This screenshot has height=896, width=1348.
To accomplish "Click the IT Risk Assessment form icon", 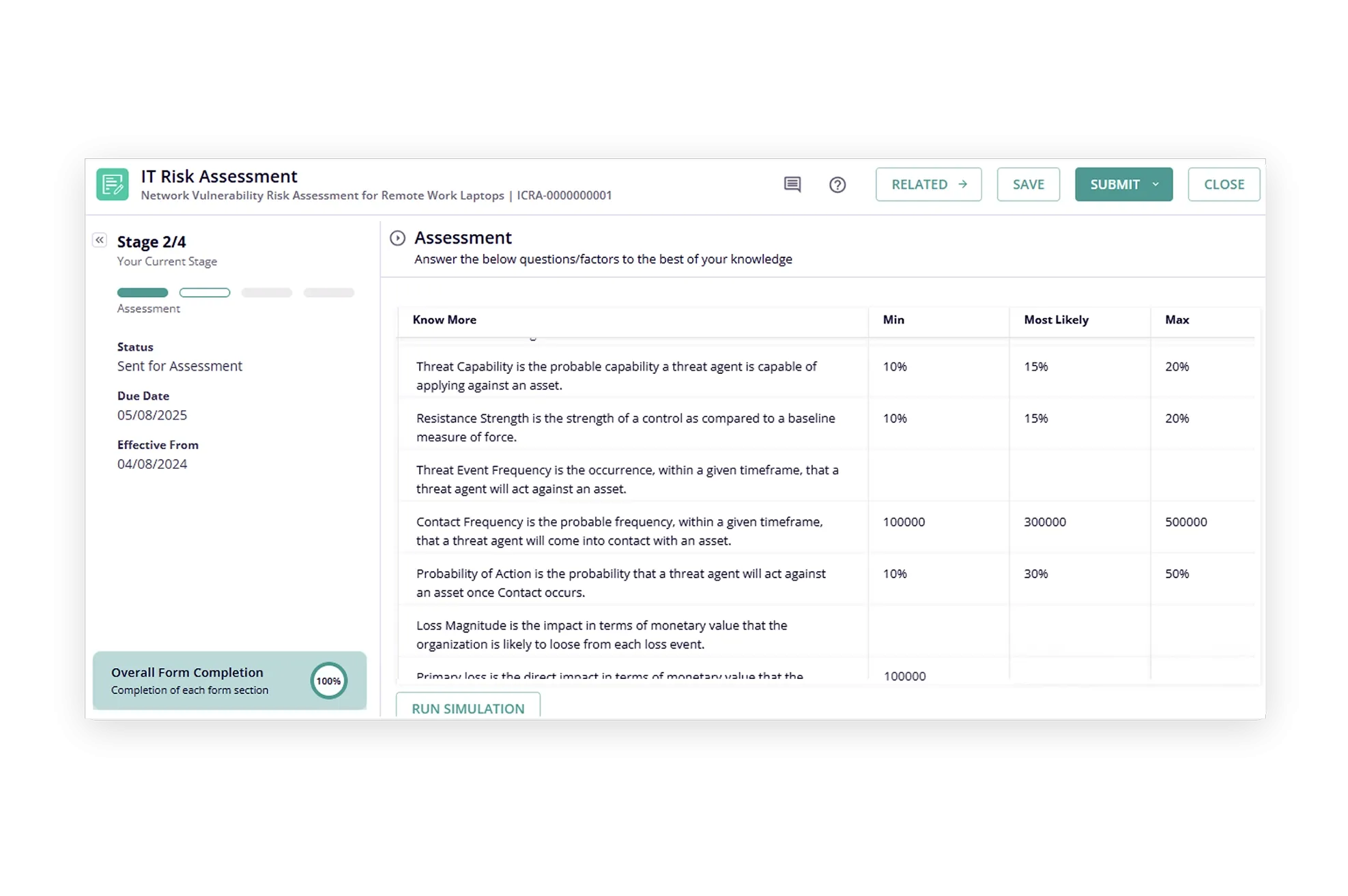I will 113,184.
